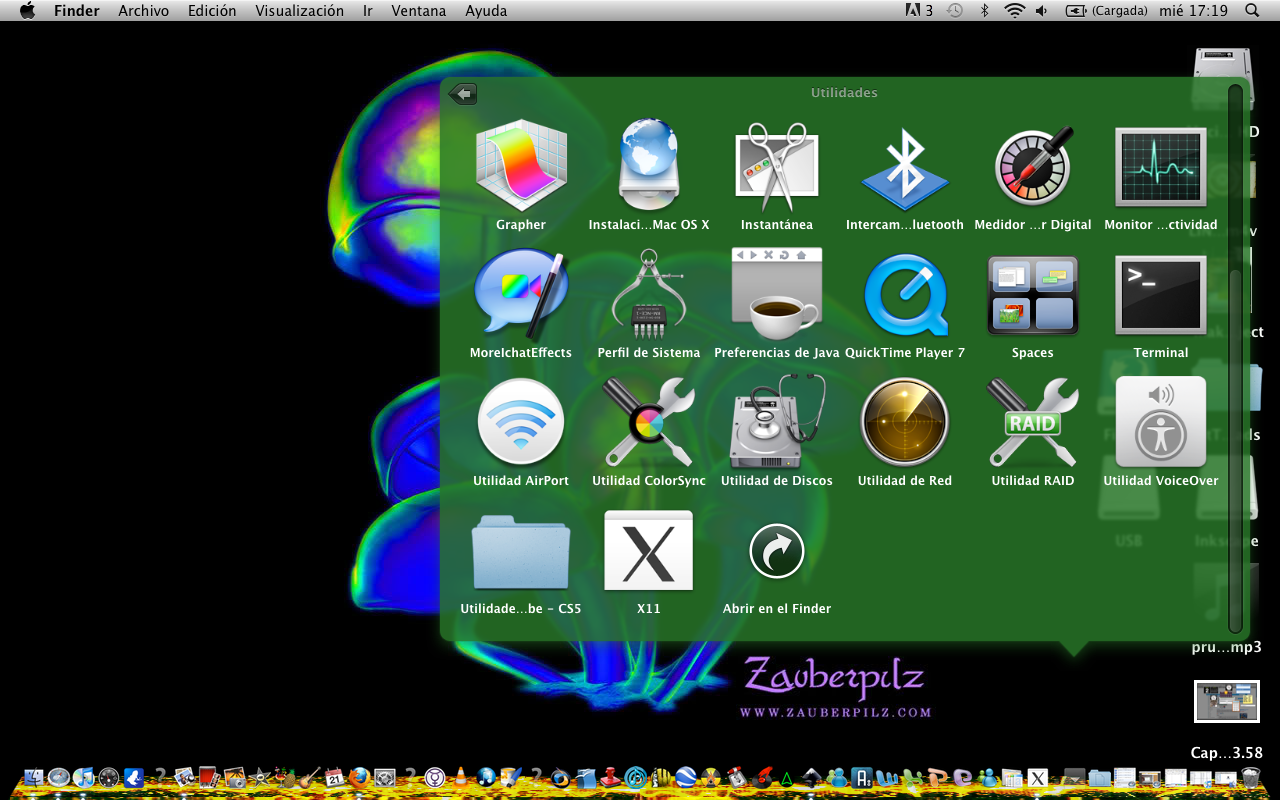Open Microsoft Word from the Dock

pos(889,777)
